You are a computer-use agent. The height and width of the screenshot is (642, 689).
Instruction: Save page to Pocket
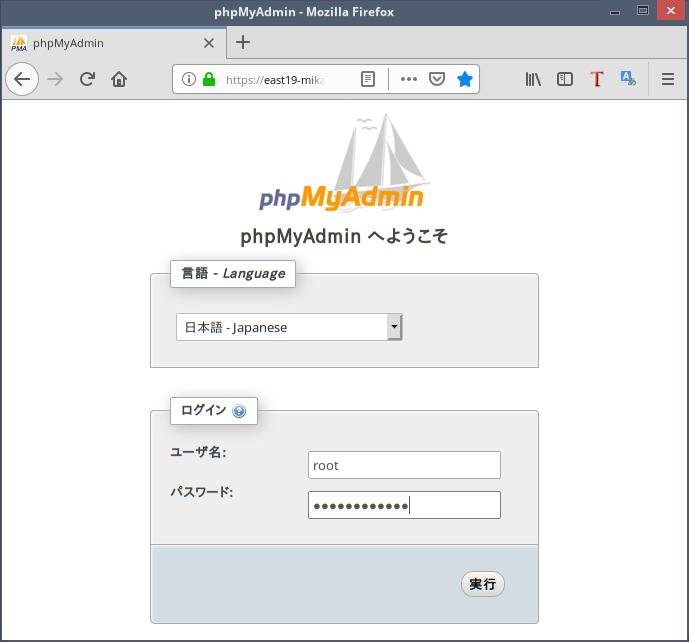pos(437,79)
